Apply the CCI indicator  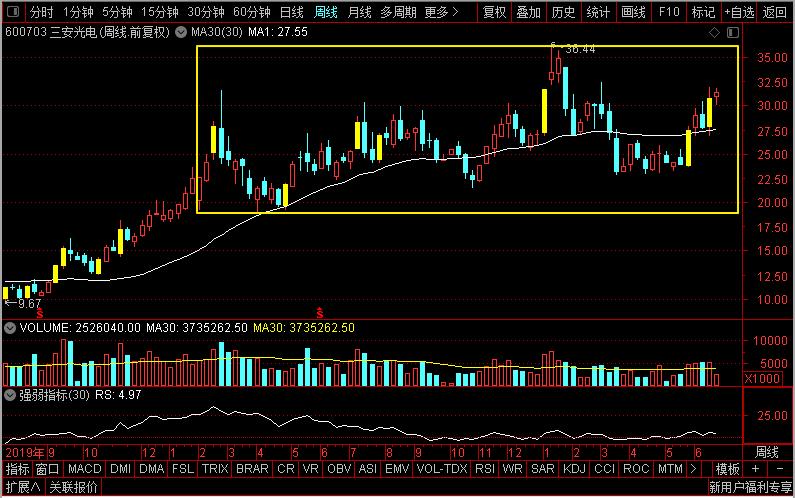pos(604,469)
